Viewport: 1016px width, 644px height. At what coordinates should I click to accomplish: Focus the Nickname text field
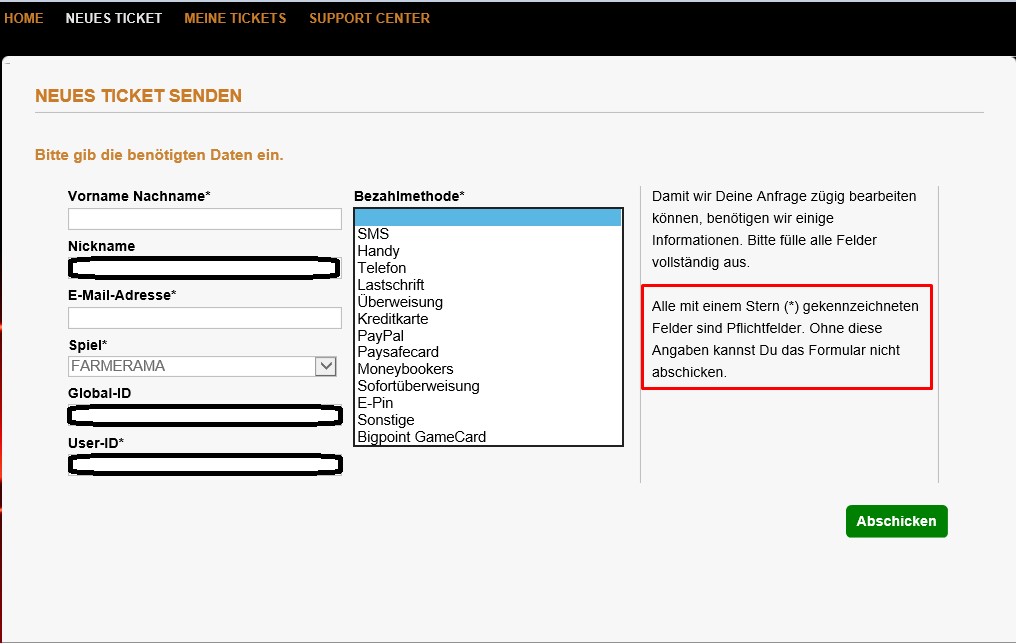pyautogui.click(x=205, y=268)
